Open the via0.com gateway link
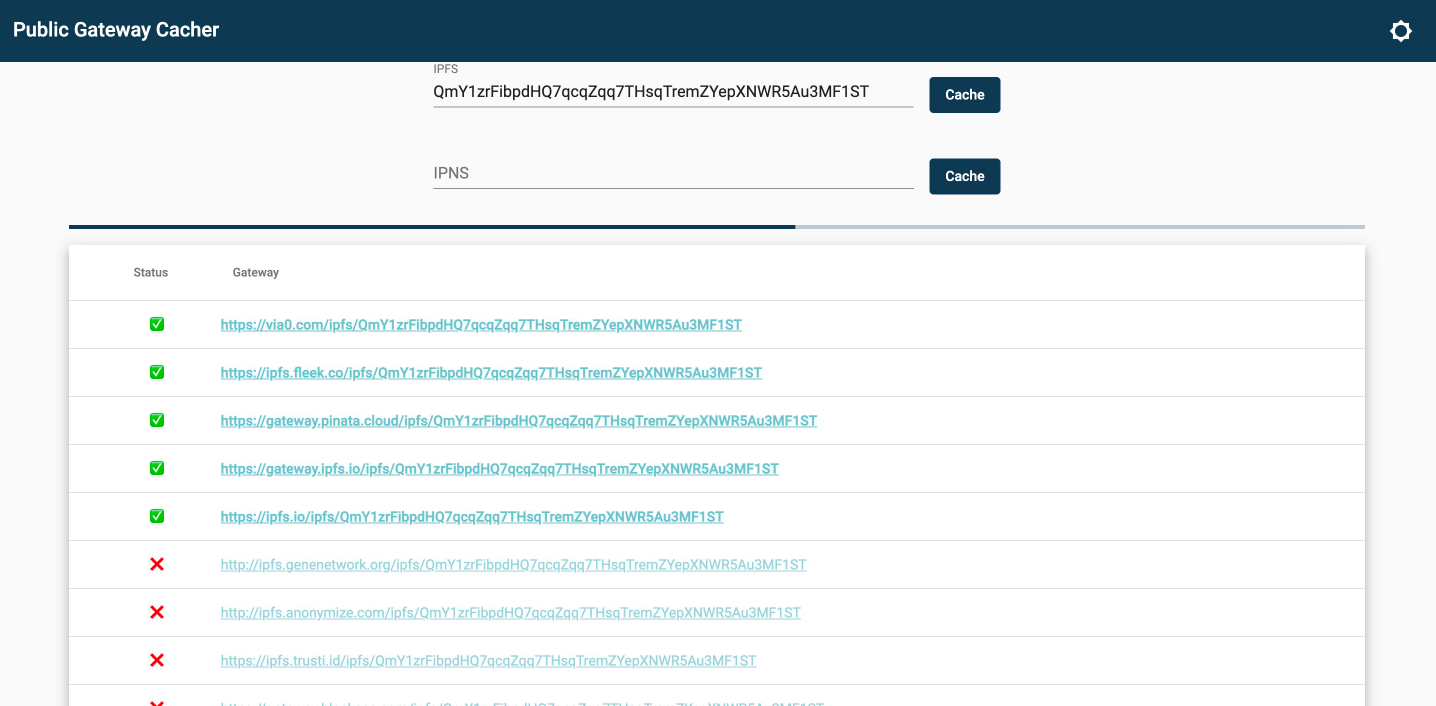This screenshot has height=706, width=1436. [481, 325]
